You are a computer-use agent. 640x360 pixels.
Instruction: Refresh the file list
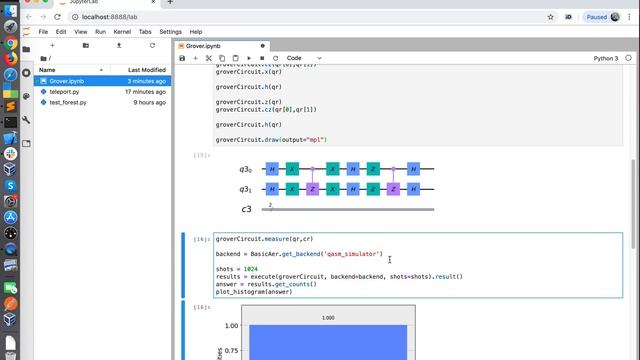point(152,45)
